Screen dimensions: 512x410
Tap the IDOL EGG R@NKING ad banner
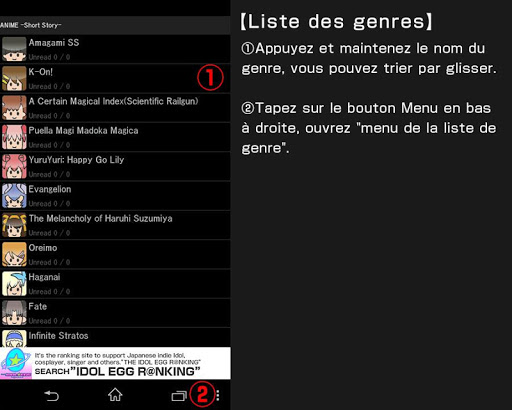[115, 363]
